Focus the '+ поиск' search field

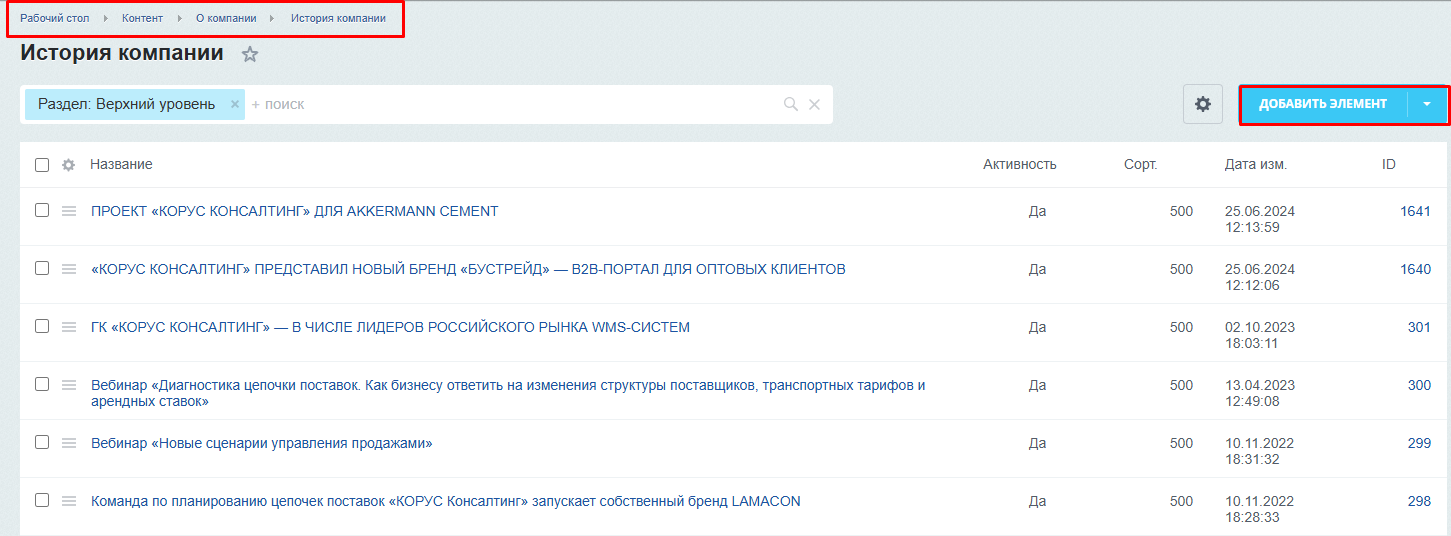[x=510, y=104]
